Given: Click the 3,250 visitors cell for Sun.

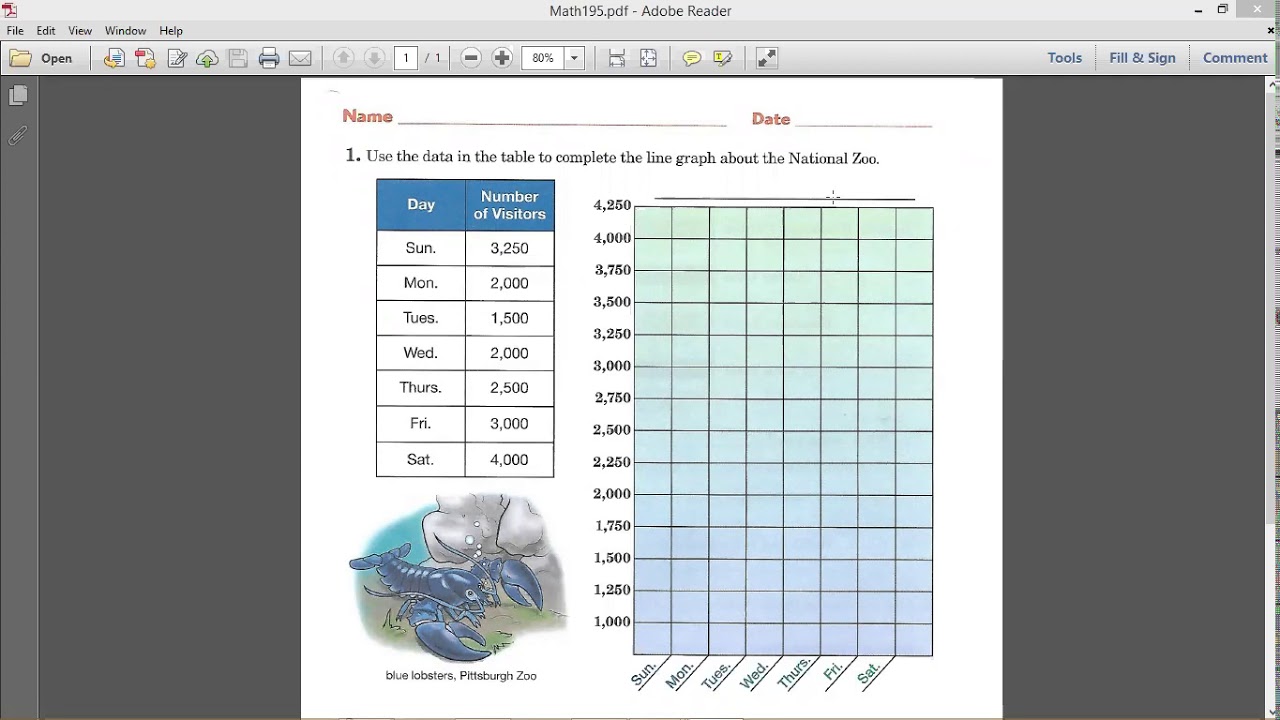Looking at the screenshot, I should [x=509, y=248].
